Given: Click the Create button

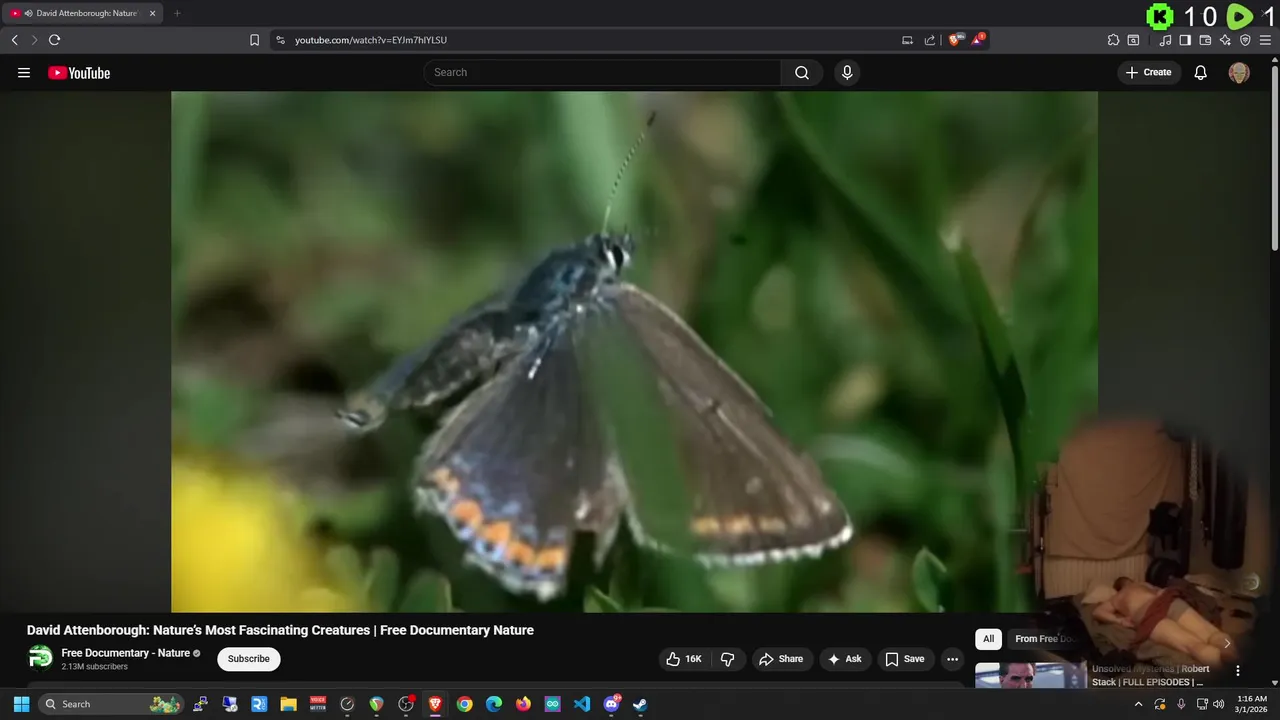Looking at the screenshot, I should coord(1148,72).
